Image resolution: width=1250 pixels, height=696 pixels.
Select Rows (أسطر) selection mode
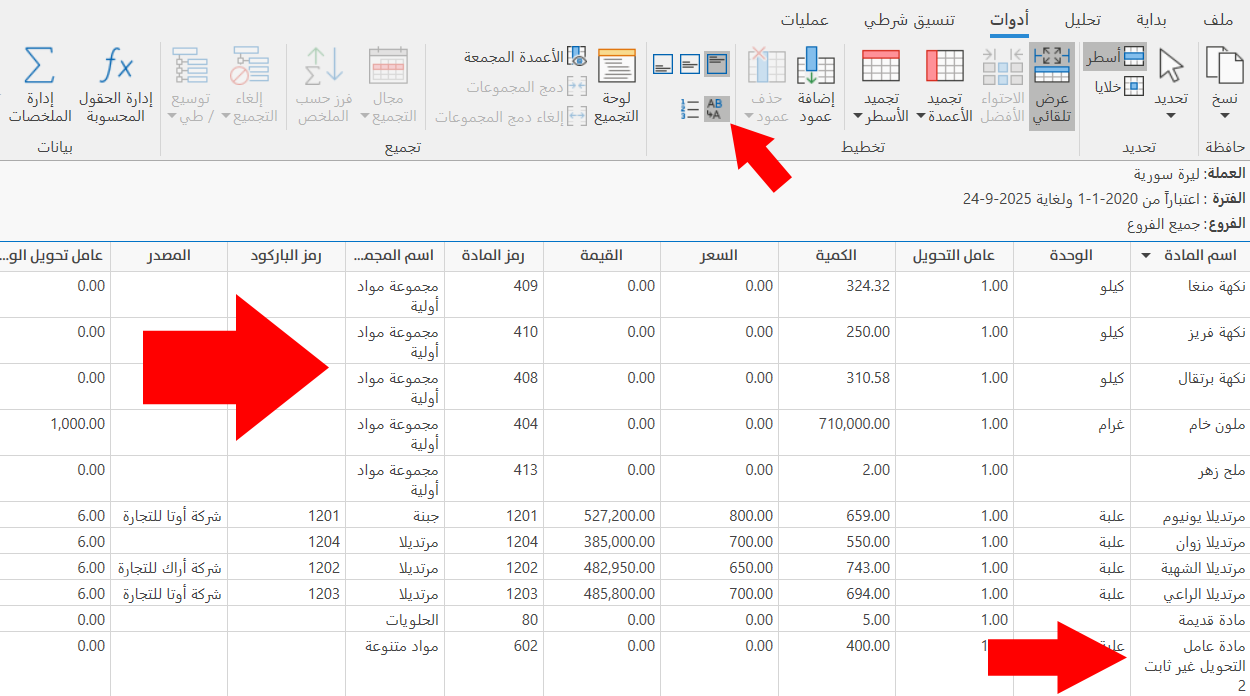point(1116,58)
